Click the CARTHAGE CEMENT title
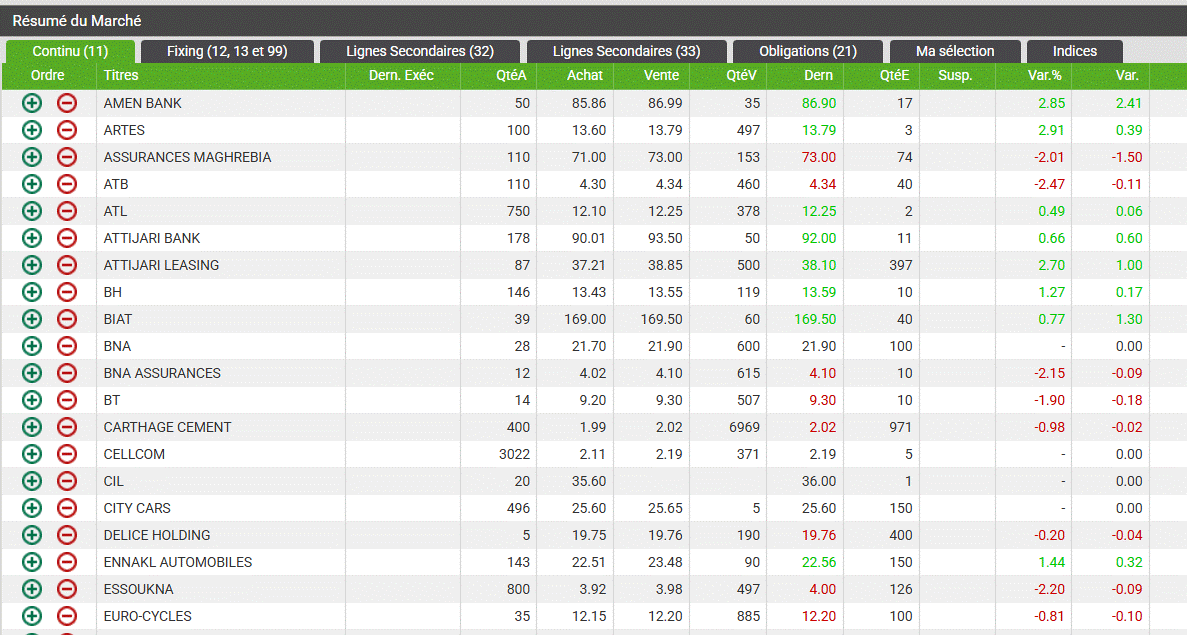This screenshot has width=1187, height=635. 167,427
